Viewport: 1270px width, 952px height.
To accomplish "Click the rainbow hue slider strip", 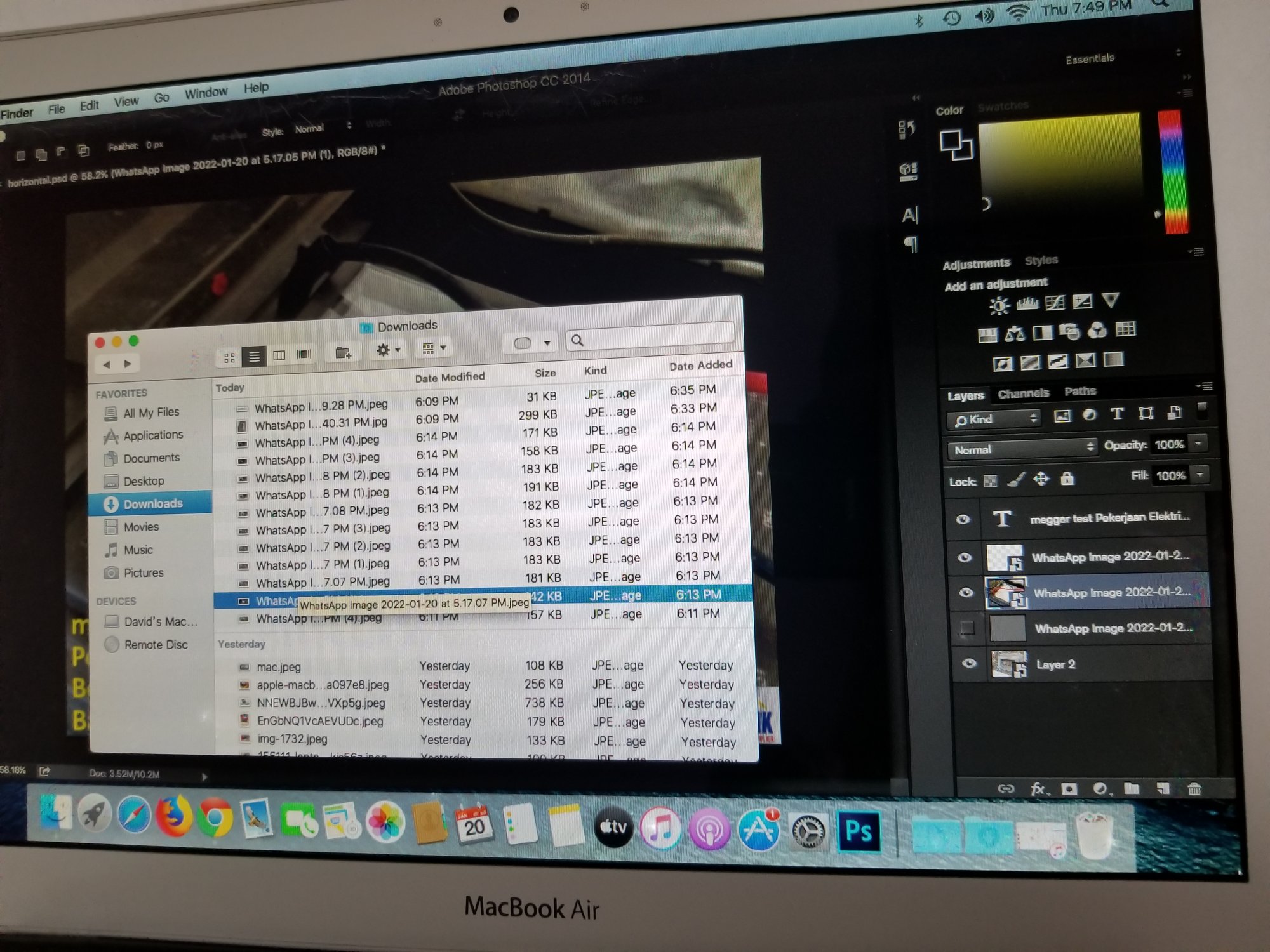I will (x=1172, y=171).
